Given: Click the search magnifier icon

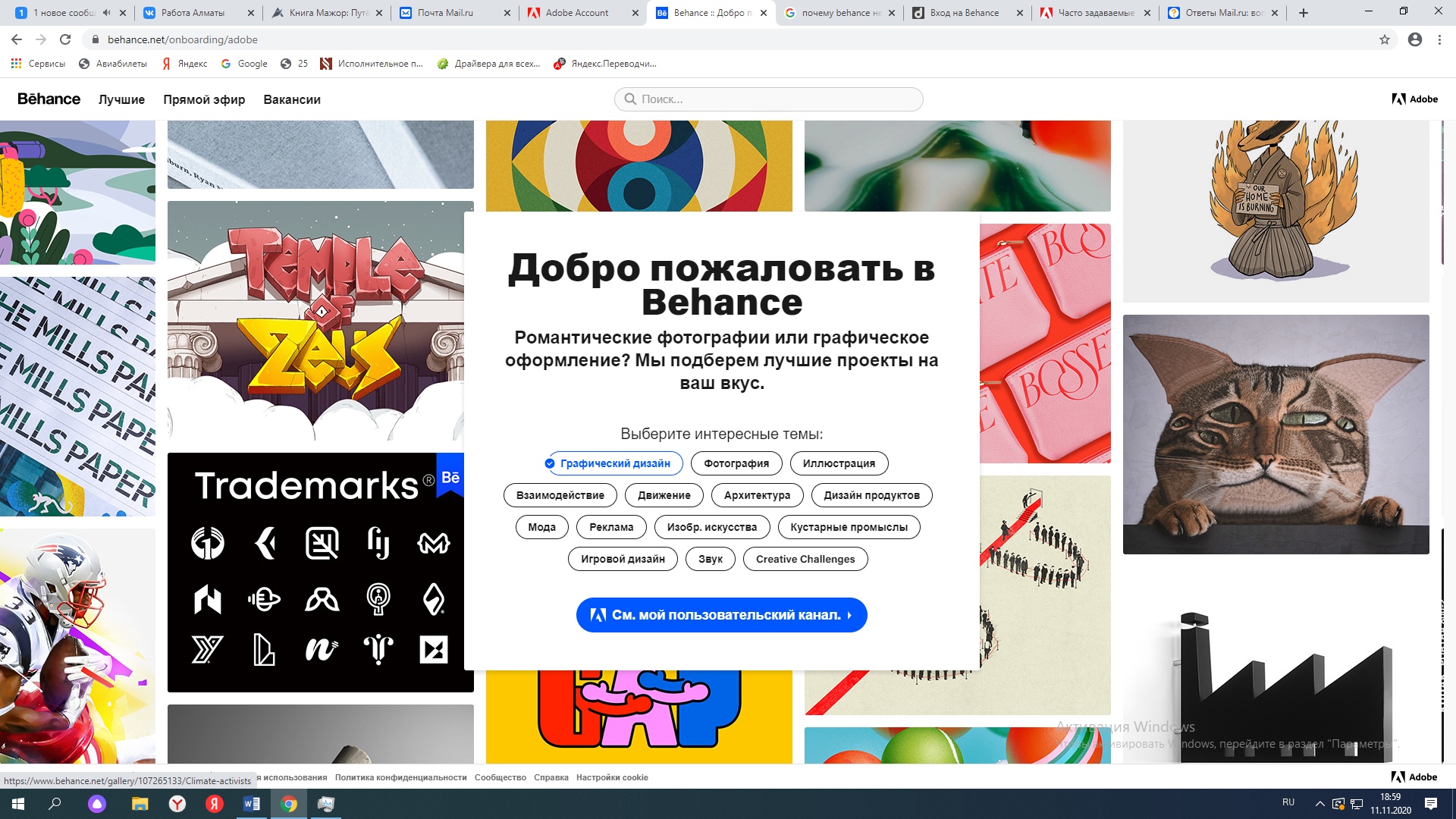Looking at the screenshot, I should [630, 99].
